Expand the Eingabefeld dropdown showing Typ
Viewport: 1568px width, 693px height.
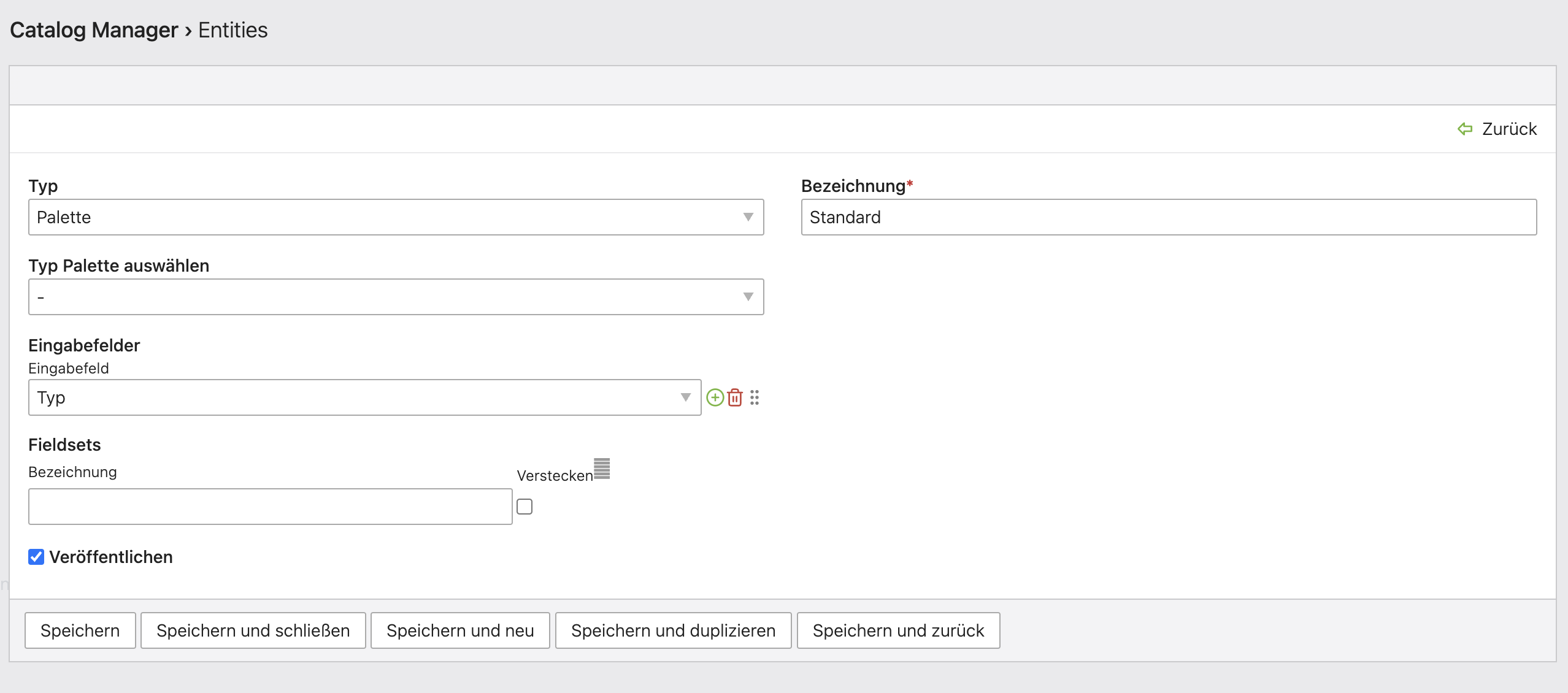(x=364, y=397)
